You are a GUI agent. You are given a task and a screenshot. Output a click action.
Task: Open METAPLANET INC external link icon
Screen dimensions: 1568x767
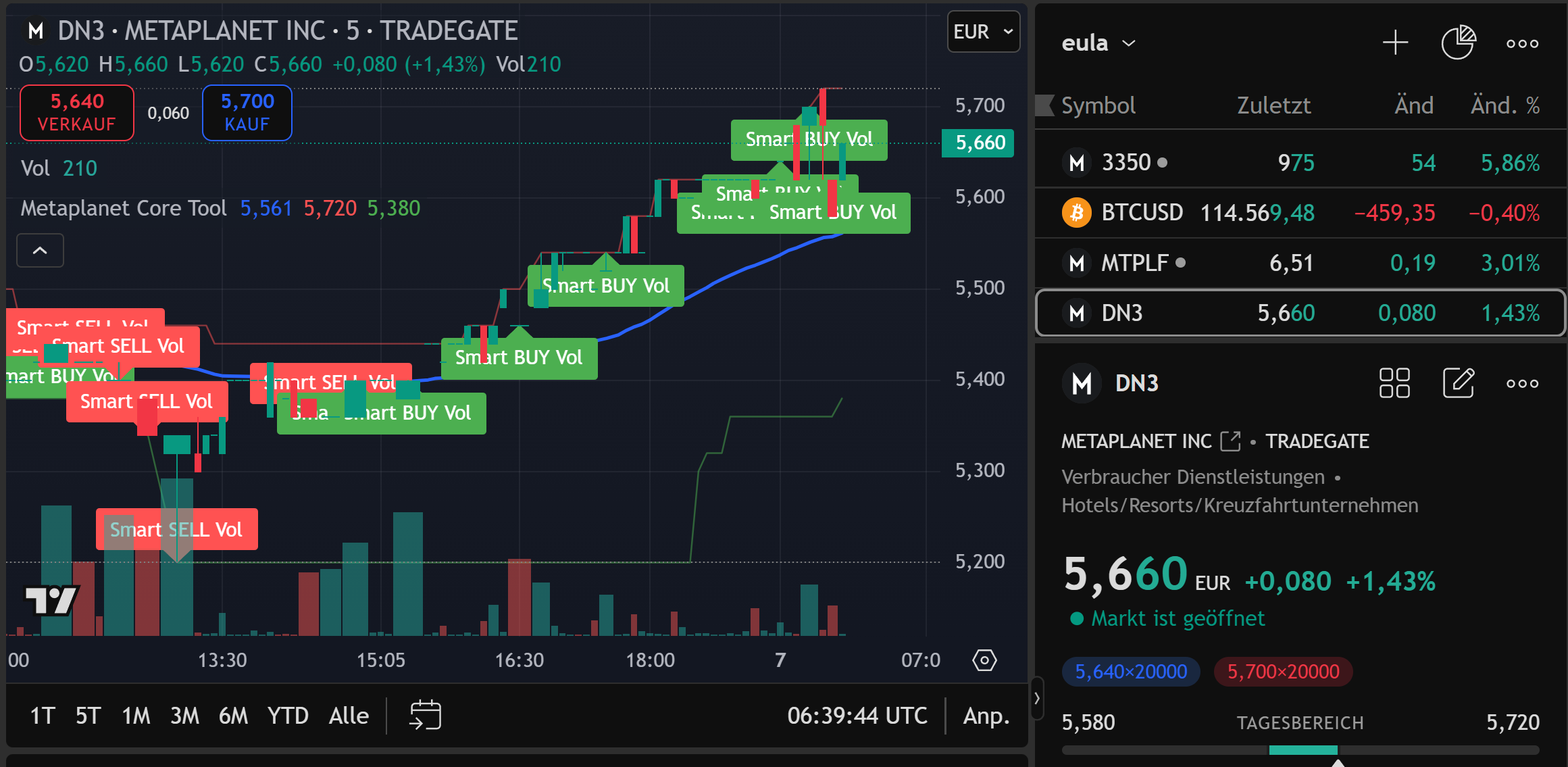tap(1230, 441)
